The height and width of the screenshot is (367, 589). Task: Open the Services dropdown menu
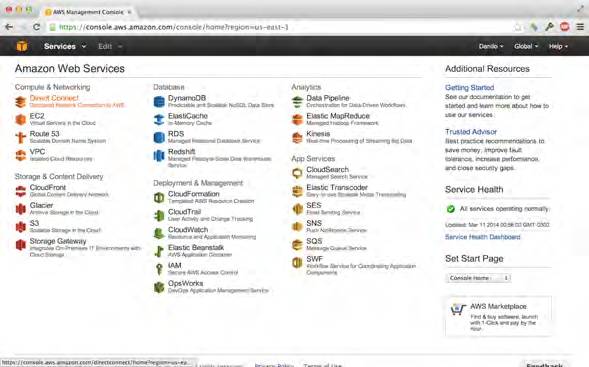65,46
